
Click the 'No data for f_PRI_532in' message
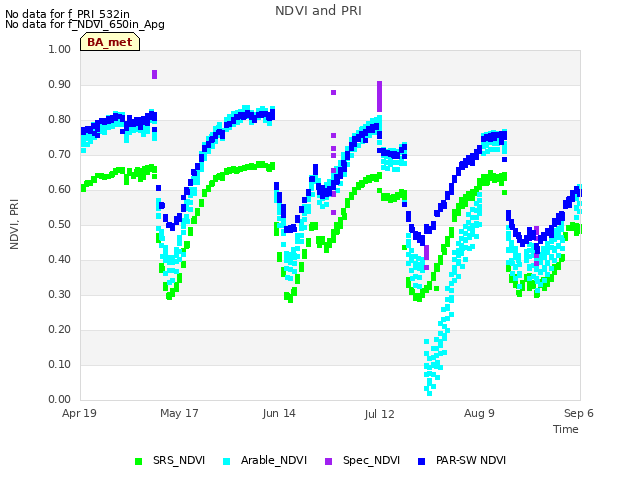pos(67,14)
